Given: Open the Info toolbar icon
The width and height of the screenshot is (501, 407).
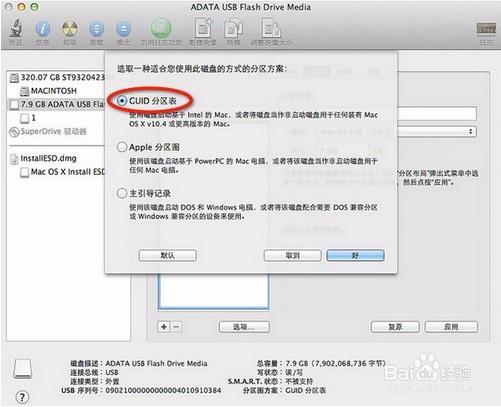Looking at the screenshot, I should pos(43,29).
